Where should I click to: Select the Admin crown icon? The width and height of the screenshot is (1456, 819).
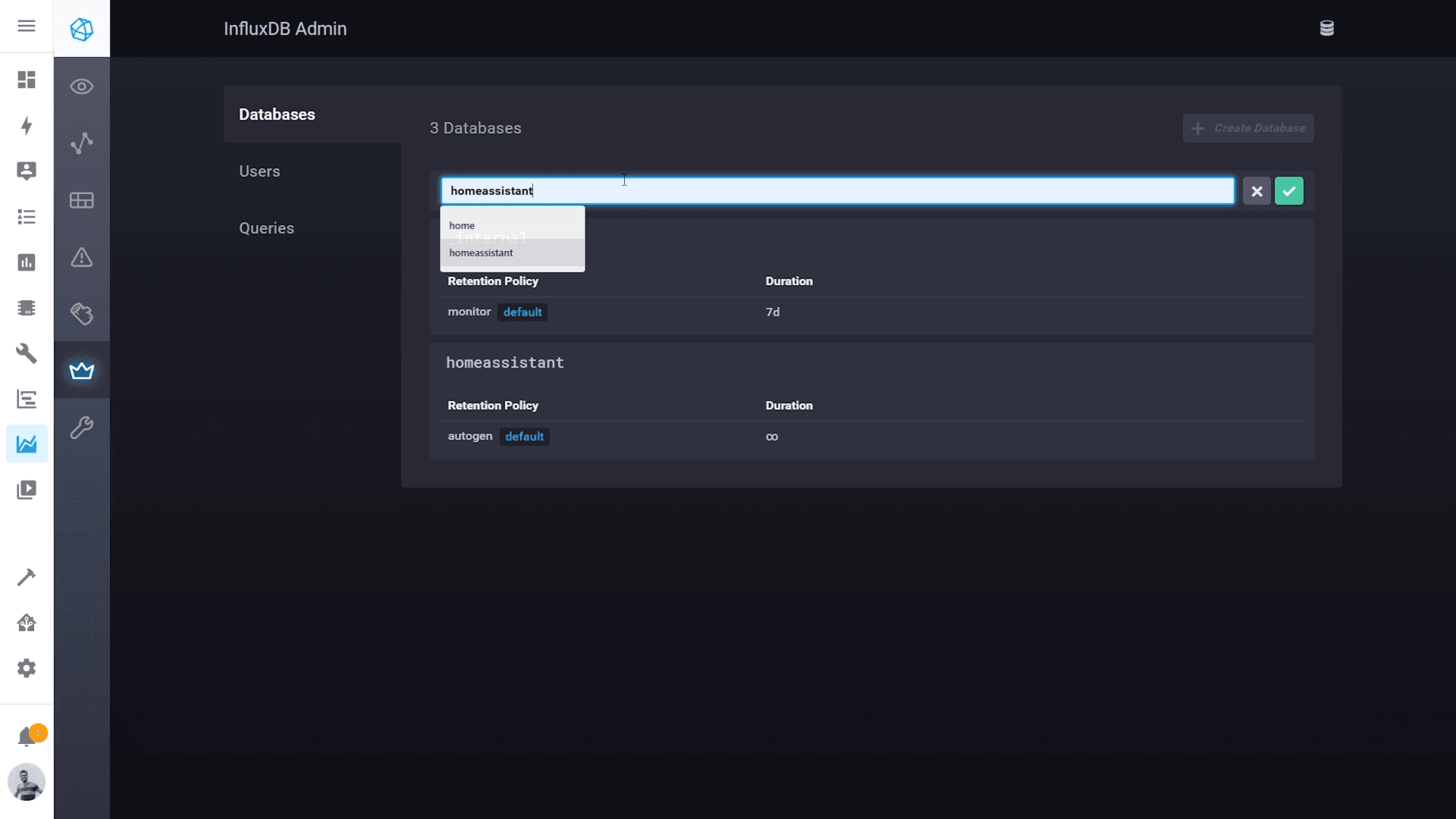coord(81,371)
